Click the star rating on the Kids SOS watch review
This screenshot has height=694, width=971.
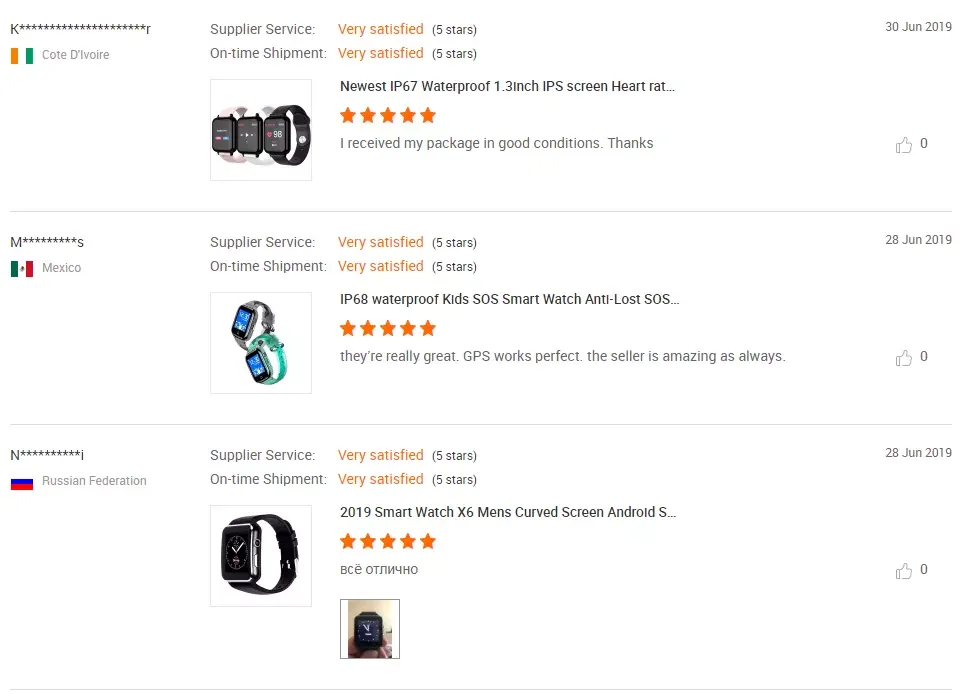point(388,328)
